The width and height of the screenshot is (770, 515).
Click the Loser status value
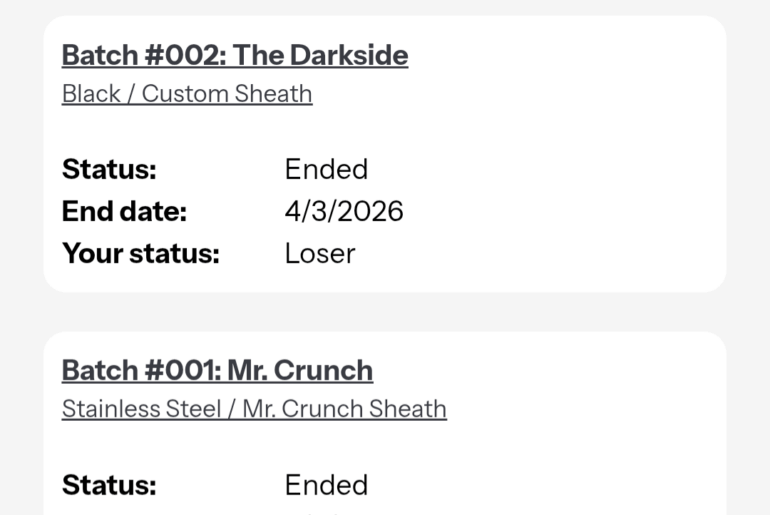click(320, 254)
